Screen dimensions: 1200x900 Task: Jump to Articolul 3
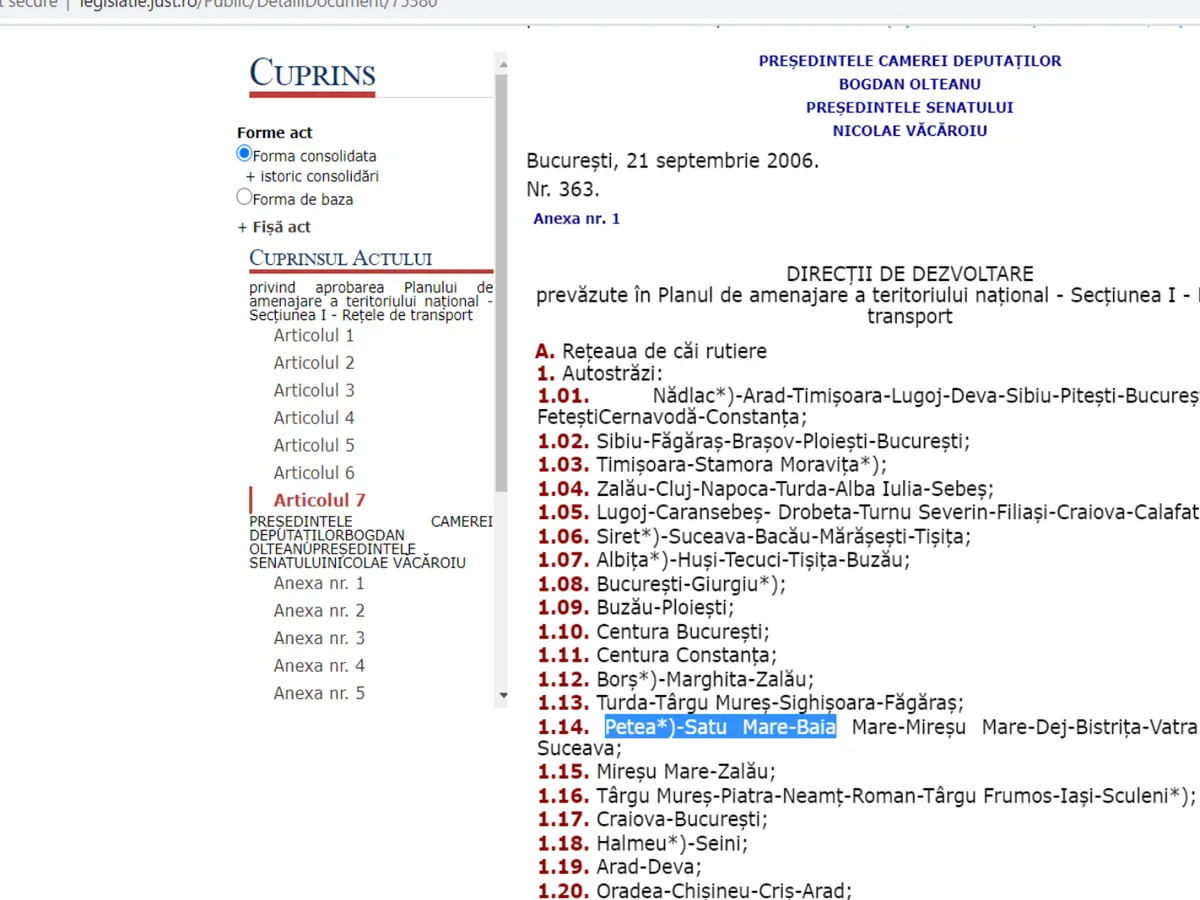314,391
